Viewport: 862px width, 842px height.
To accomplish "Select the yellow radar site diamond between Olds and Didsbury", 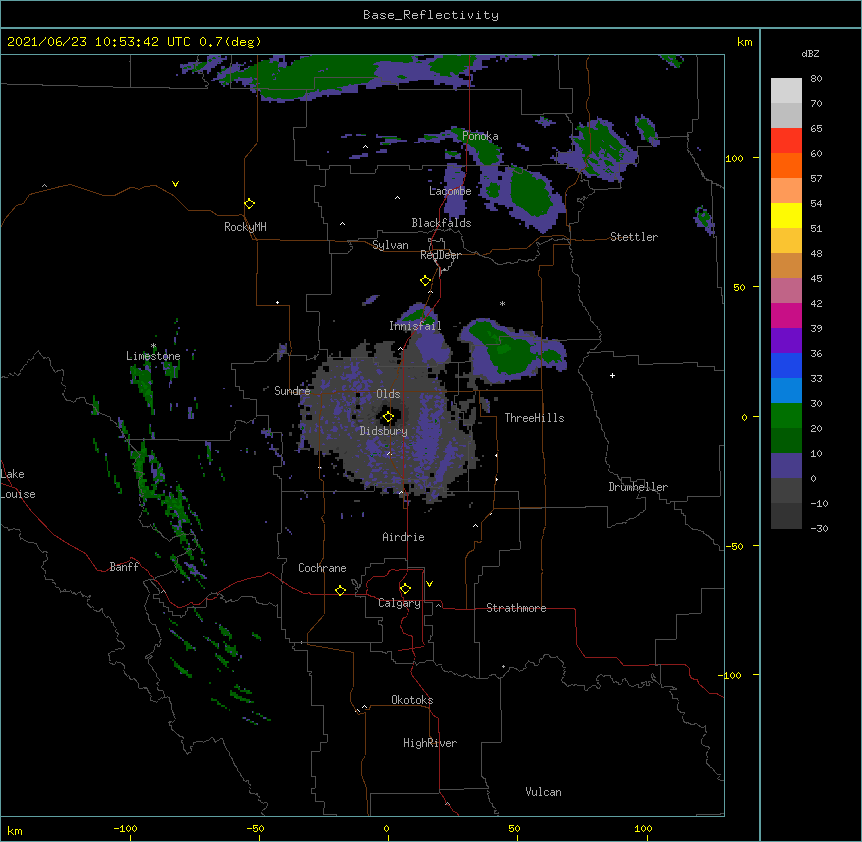I will [x=388, y=417].
